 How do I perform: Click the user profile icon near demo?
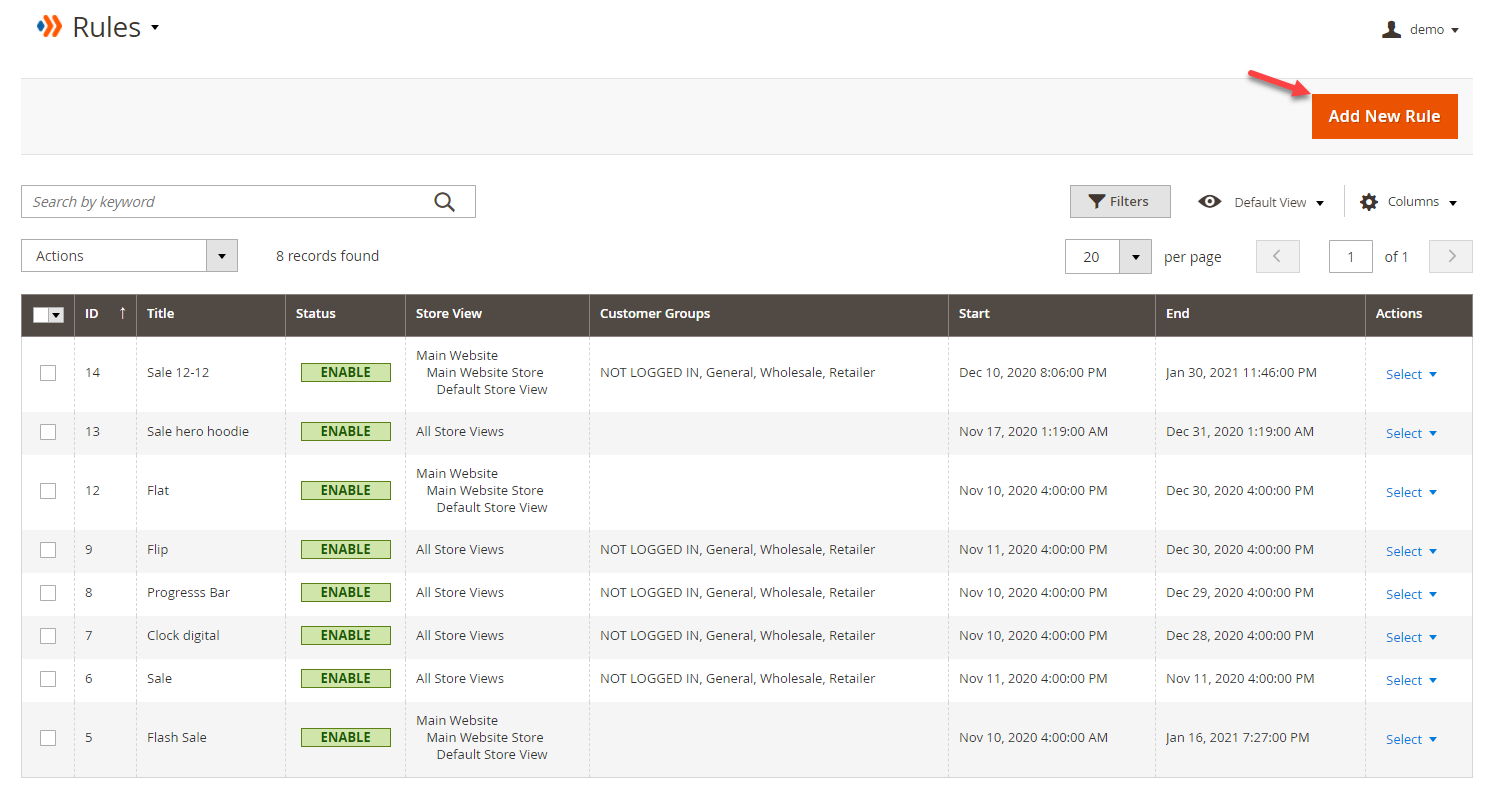coord(1391,28)
